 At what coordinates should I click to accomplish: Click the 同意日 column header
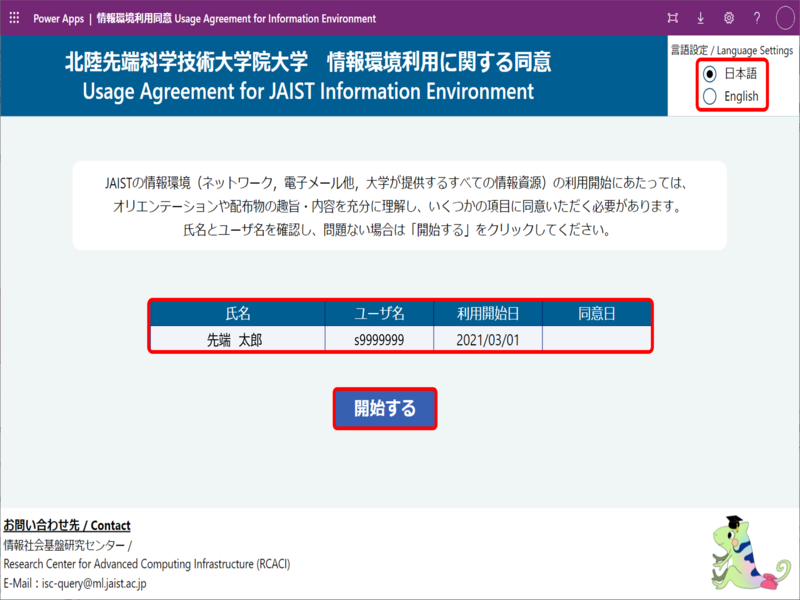[596, 313]
